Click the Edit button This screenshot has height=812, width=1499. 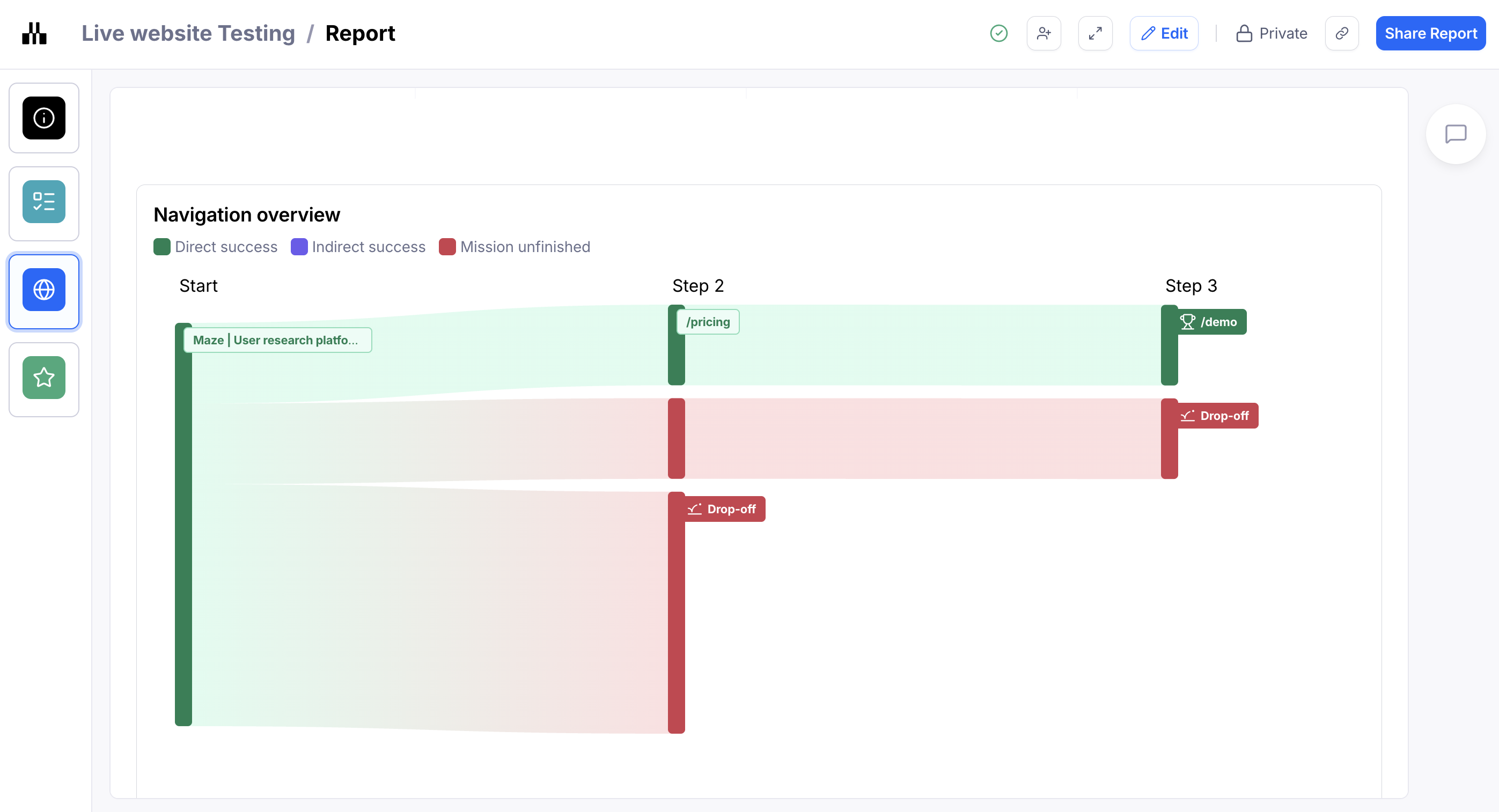pyautogui.click(x=1164, y=33)
